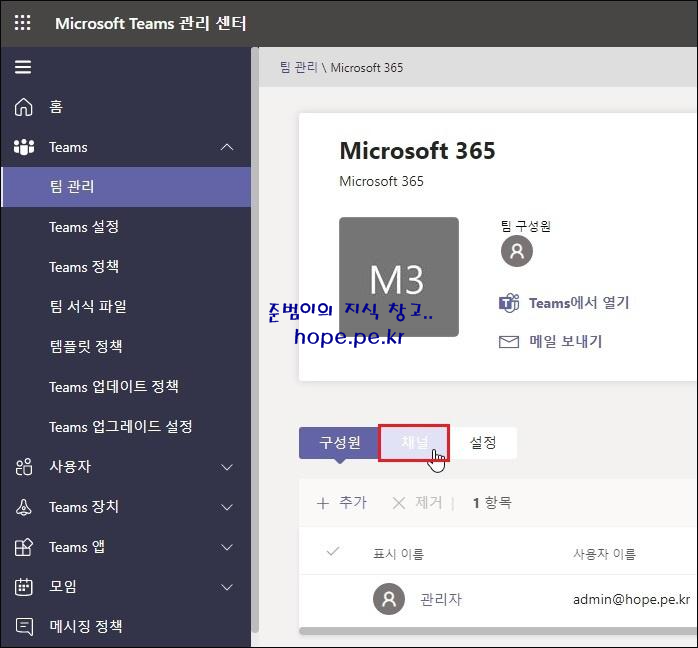Click the horizontal scrollbar under the table
698x648 pixels.
coord(499,631)
